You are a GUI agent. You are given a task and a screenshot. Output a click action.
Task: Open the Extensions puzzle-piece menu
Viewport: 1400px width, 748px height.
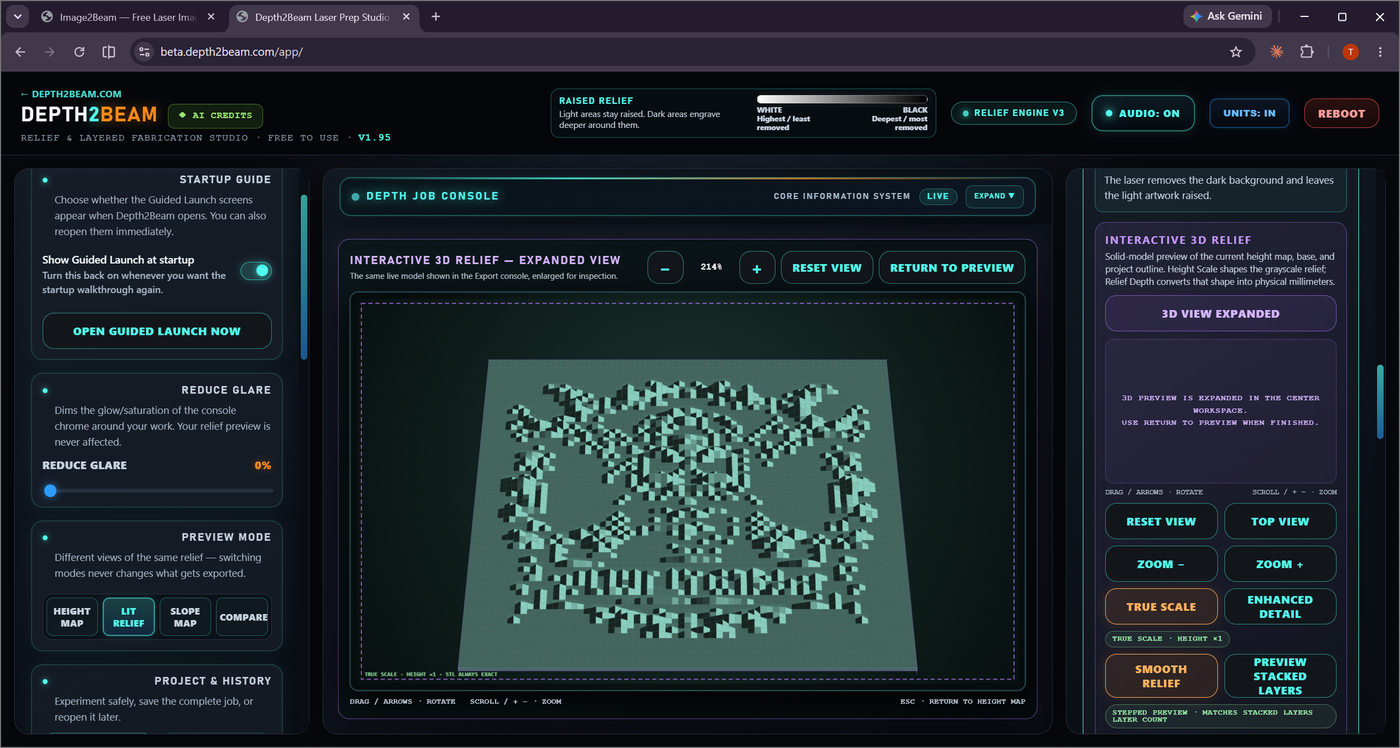click(x=1307, y=52)
